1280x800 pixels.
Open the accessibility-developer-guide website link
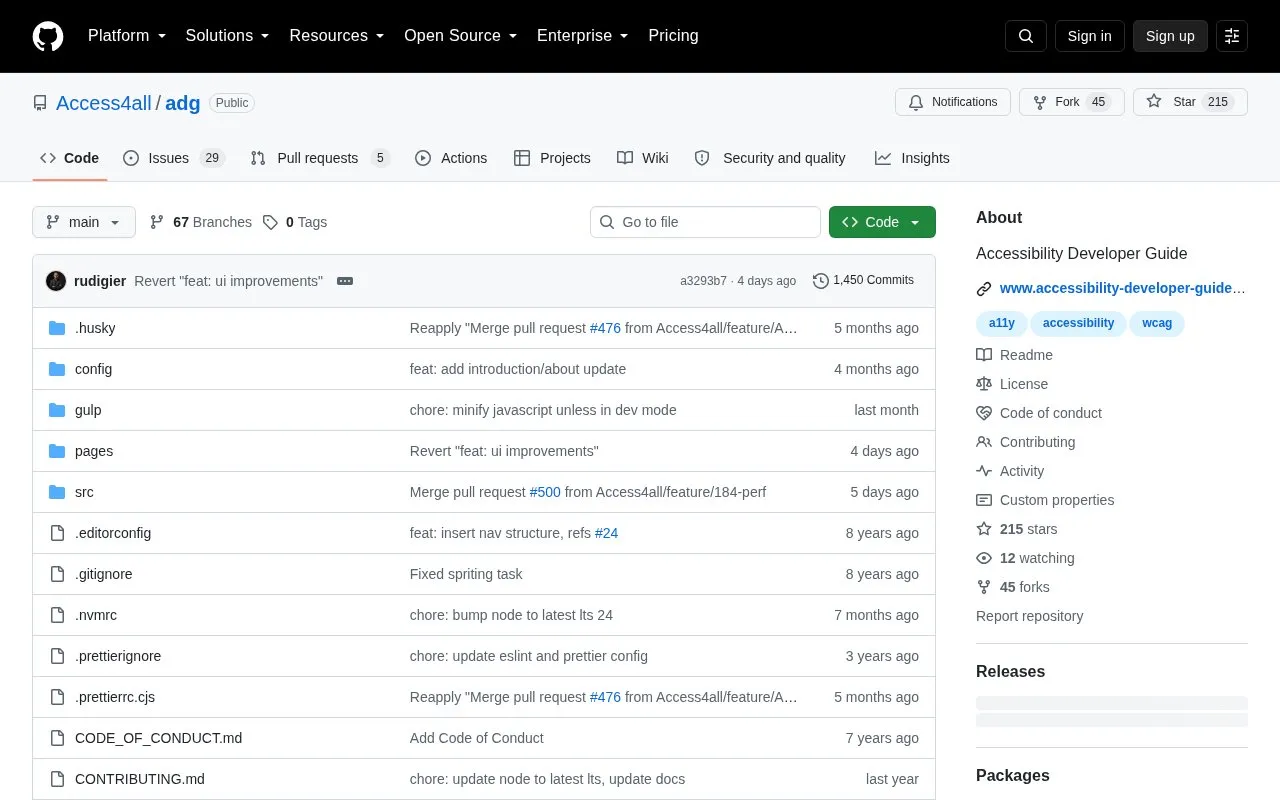point(1123,288)
